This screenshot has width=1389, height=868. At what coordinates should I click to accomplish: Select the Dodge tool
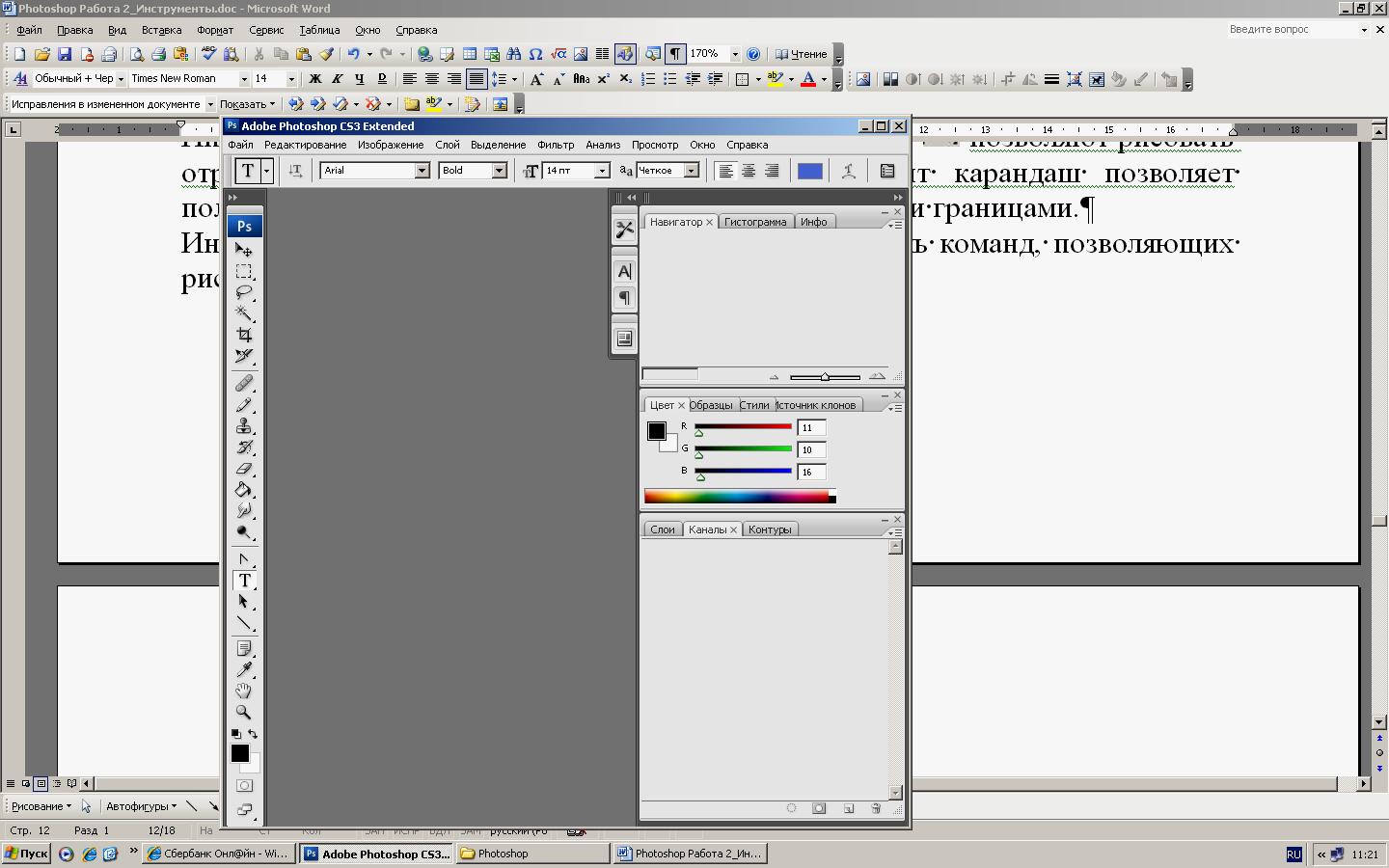coord(244,532)
